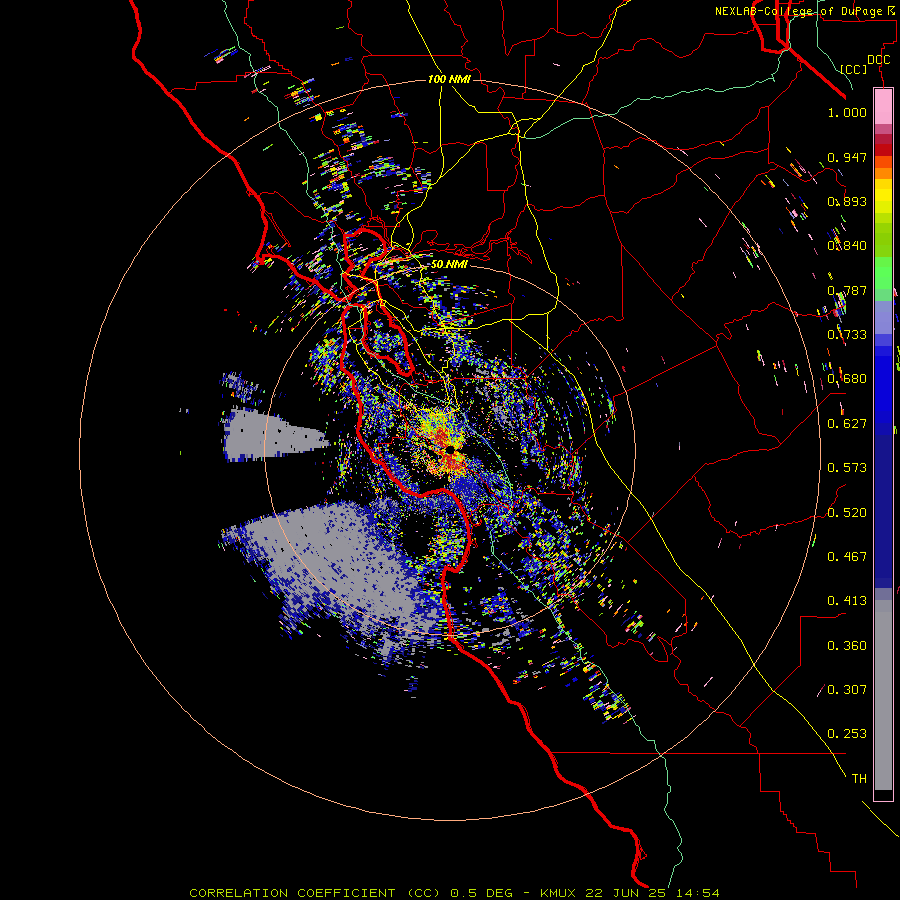Image resolution: width=900 pixels, height=900 pixels.
Task: Select the 0.680 legend value
Action: pos(847,379)
